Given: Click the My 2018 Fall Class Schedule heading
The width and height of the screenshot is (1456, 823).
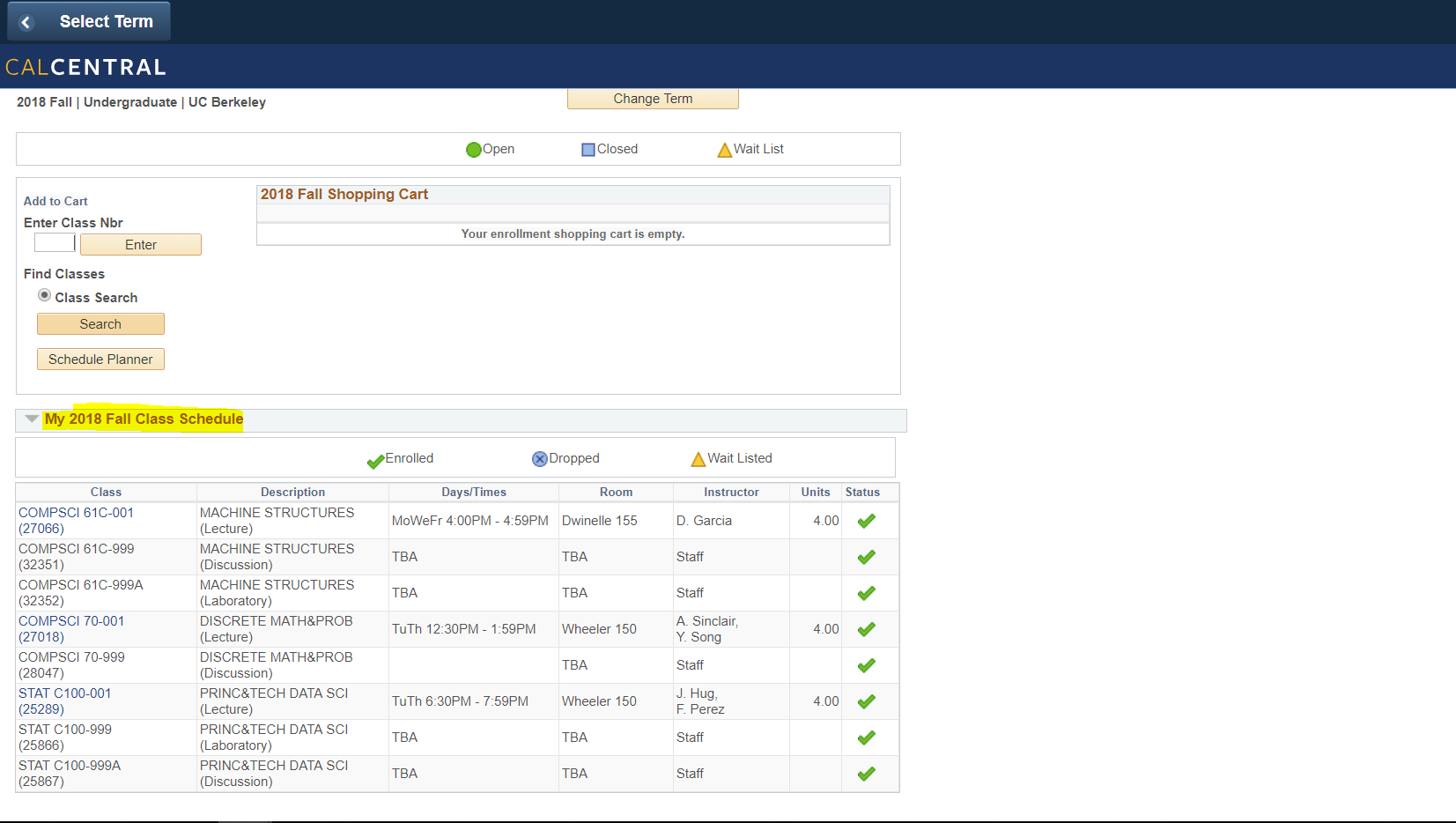Looking at the screenshot, I should (x=144, y=419).
